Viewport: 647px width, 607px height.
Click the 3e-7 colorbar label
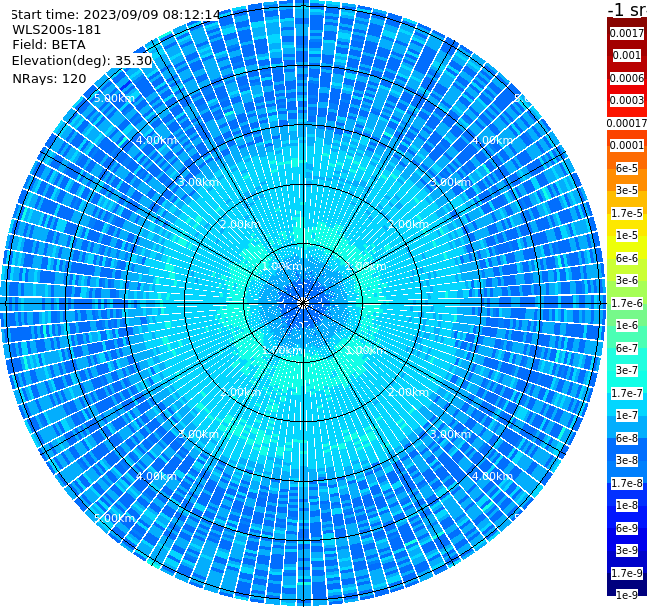point(627,370)
